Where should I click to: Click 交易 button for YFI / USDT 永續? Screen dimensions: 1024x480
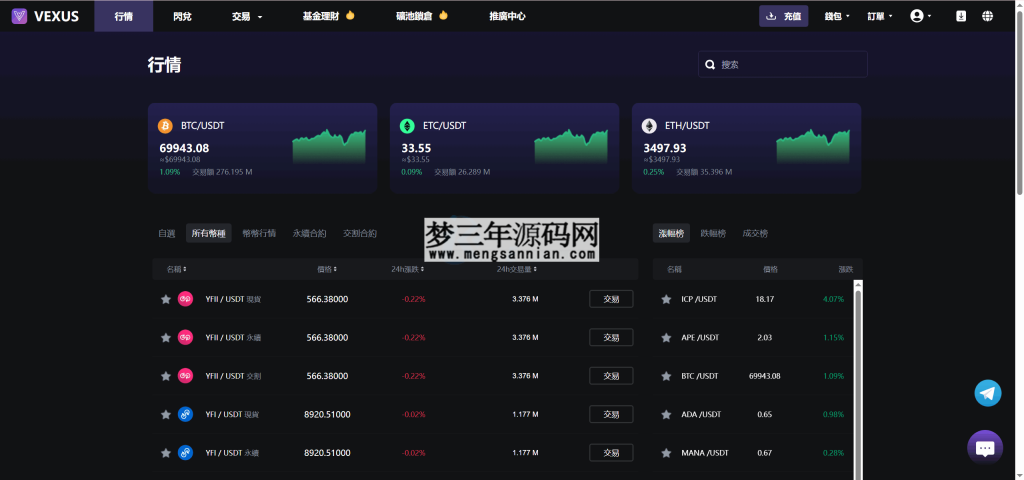(611, 453)
